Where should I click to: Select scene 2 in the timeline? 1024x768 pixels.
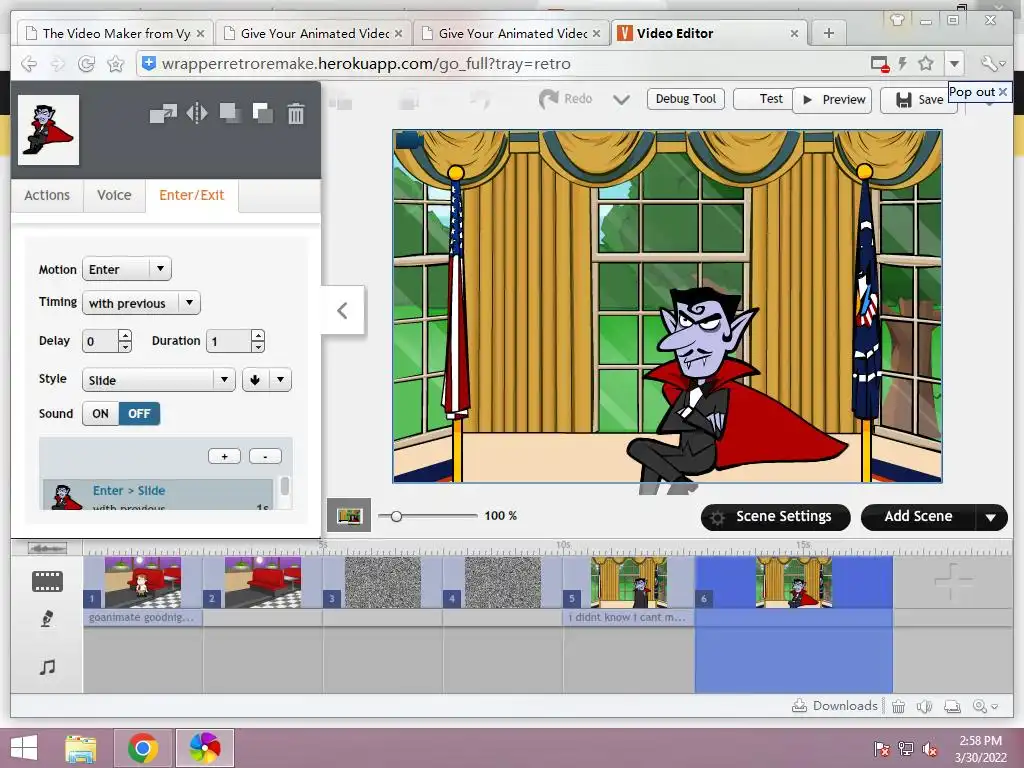[263, 582]
